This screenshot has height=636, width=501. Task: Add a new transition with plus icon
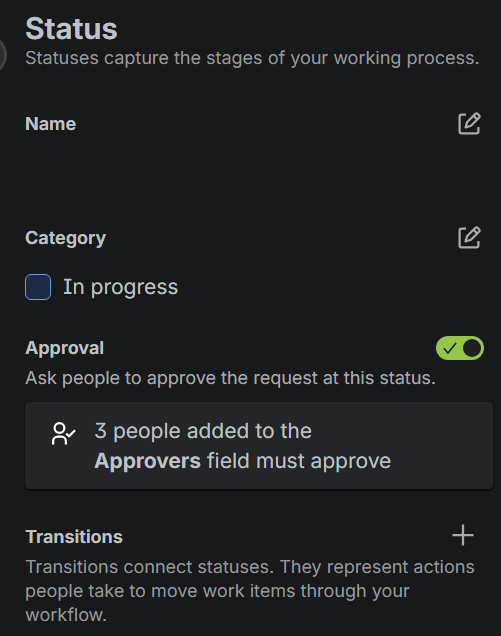pos(463,535)
